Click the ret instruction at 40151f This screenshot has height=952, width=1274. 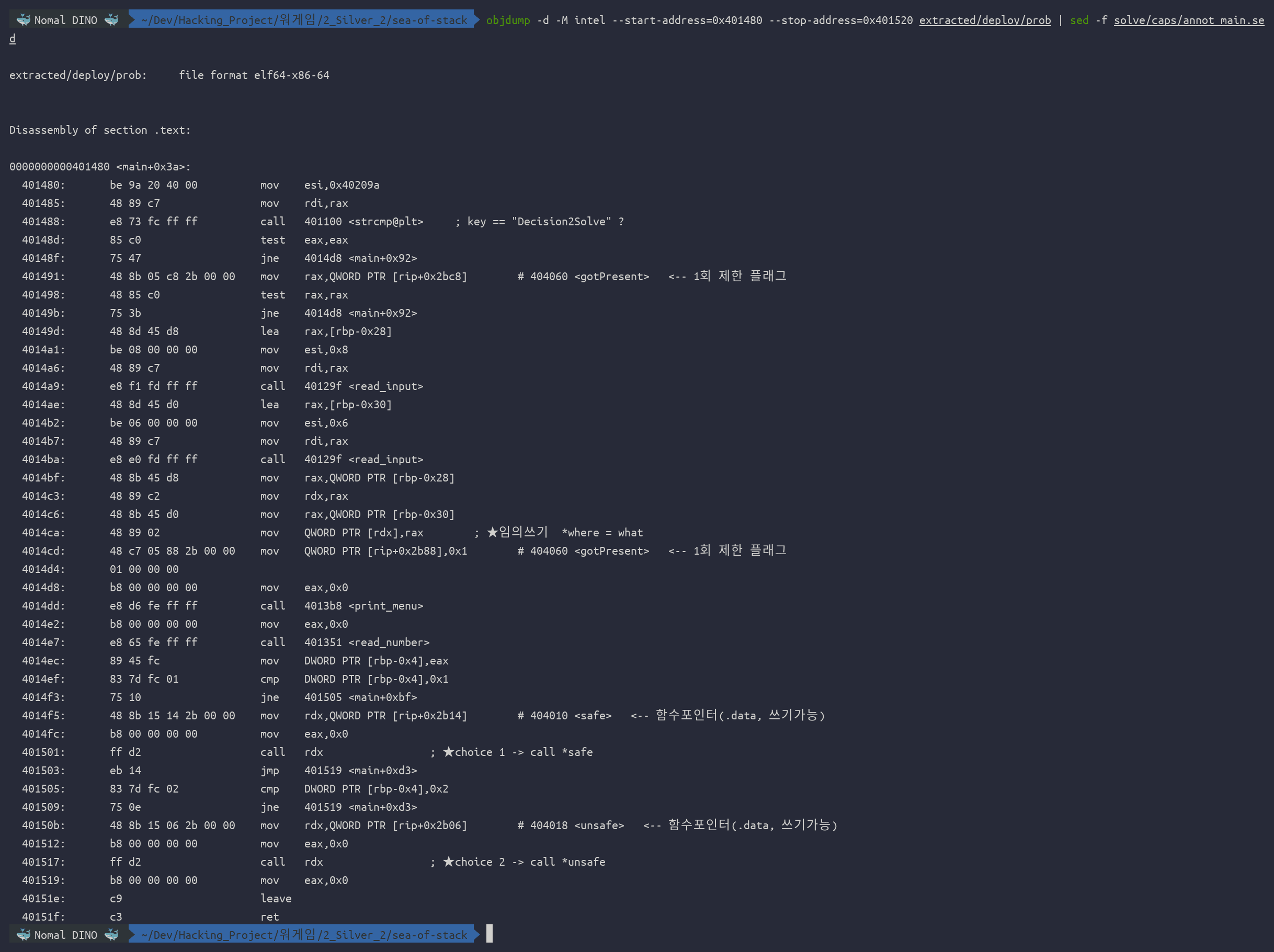(269, 917)
